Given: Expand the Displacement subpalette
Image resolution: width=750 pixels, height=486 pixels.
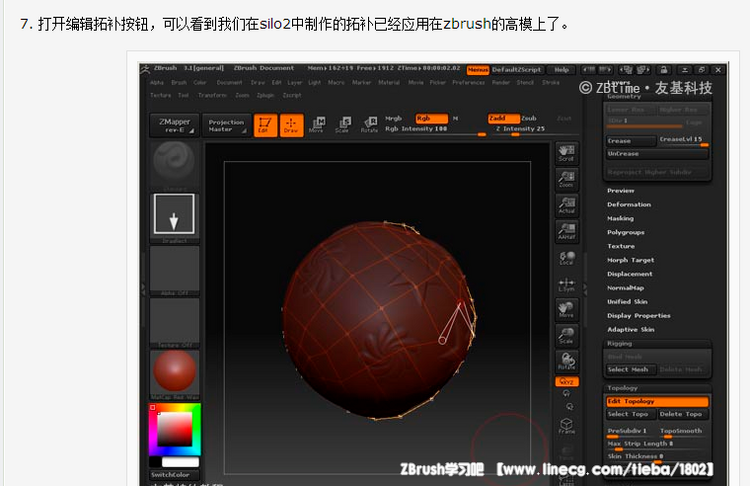Looking at the screenshot, I should (629, 274).
